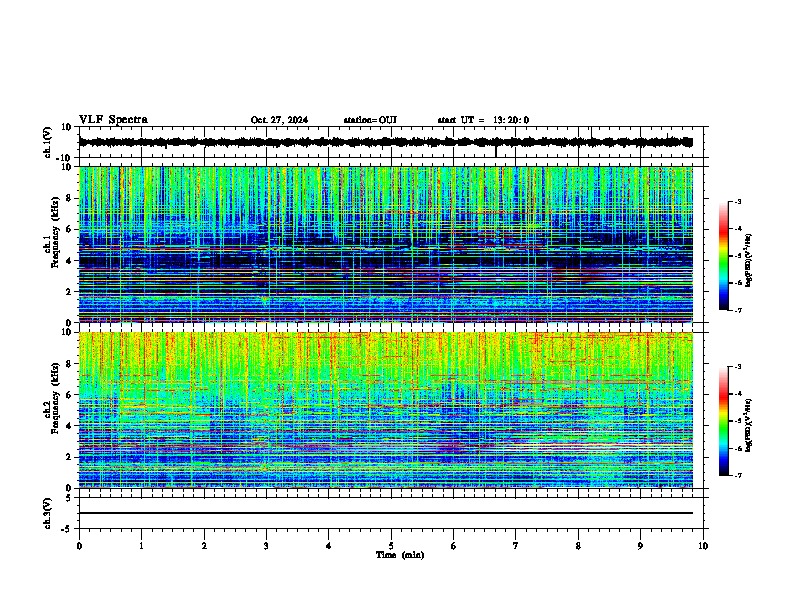Click the time axis tick label "0"

click(x=79, y=546)
